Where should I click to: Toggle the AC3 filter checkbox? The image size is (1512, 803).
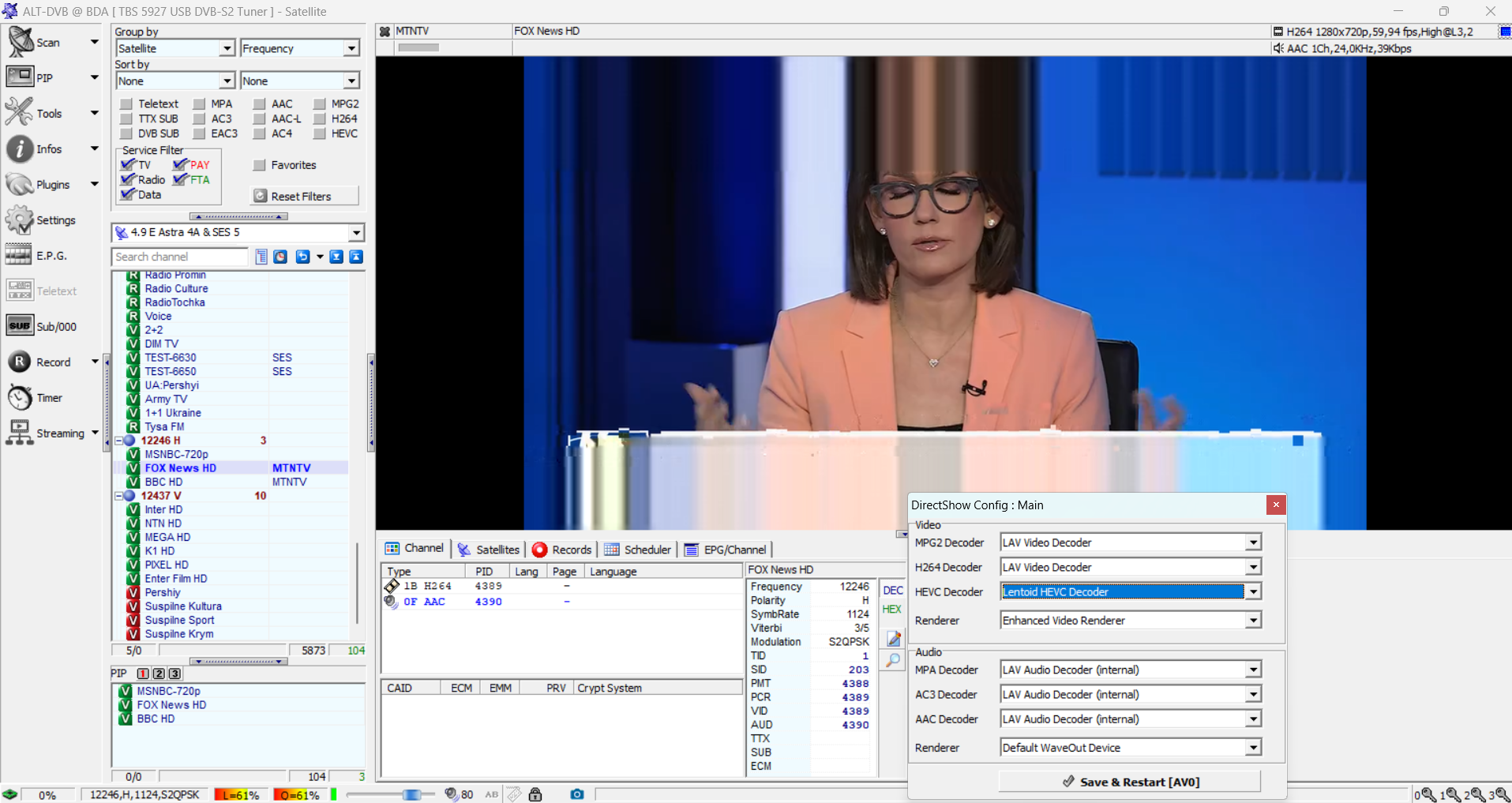pos(200,118)
